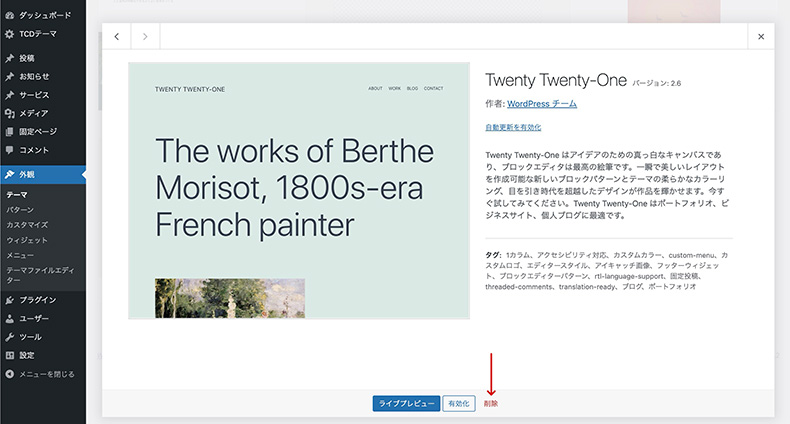The height and width of the screenshot is (424, 790).
Task: Click the media icon beside メディア
Action: (x=10, y=113)
